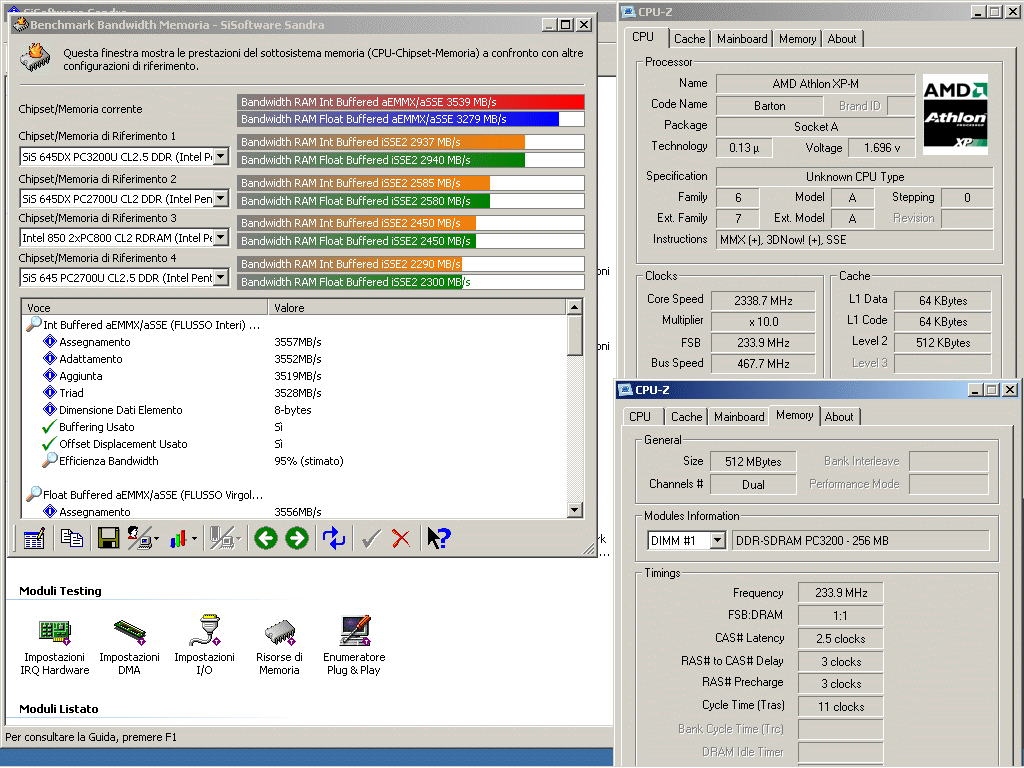Viewport: 1024px width, 768px height.
Task: Click the results list scroll up arrow
Action: (575, 307)
